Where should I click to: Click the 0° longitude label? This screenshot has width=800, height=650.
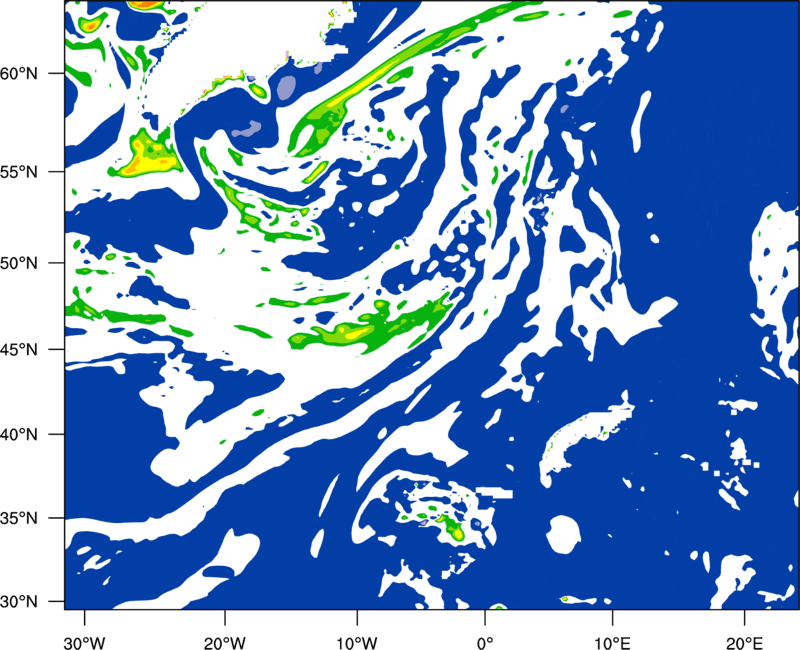[485, 643]
